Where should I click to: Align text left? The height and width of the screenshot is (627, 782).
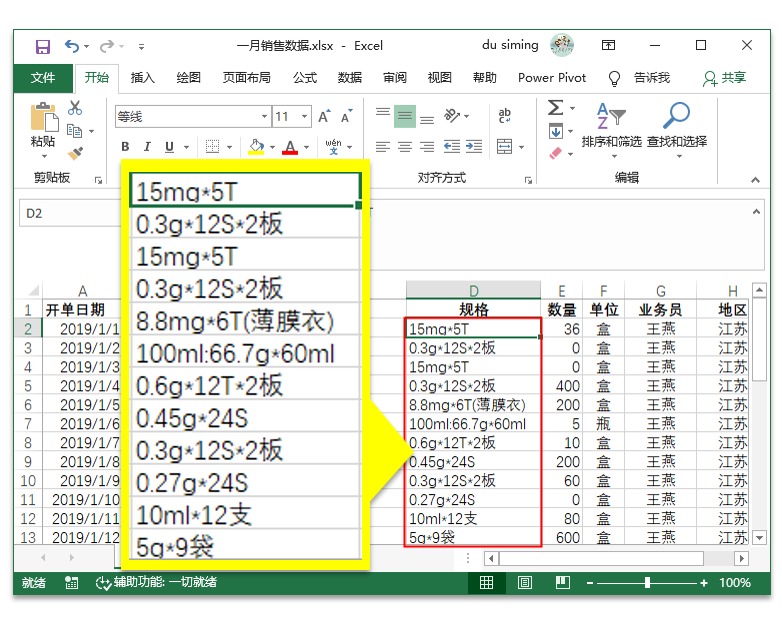(383, 147)
